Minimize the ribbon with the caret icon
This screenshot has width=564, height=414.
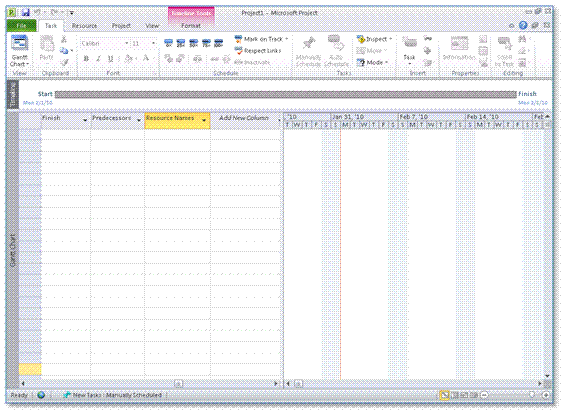tap(511, 26)
